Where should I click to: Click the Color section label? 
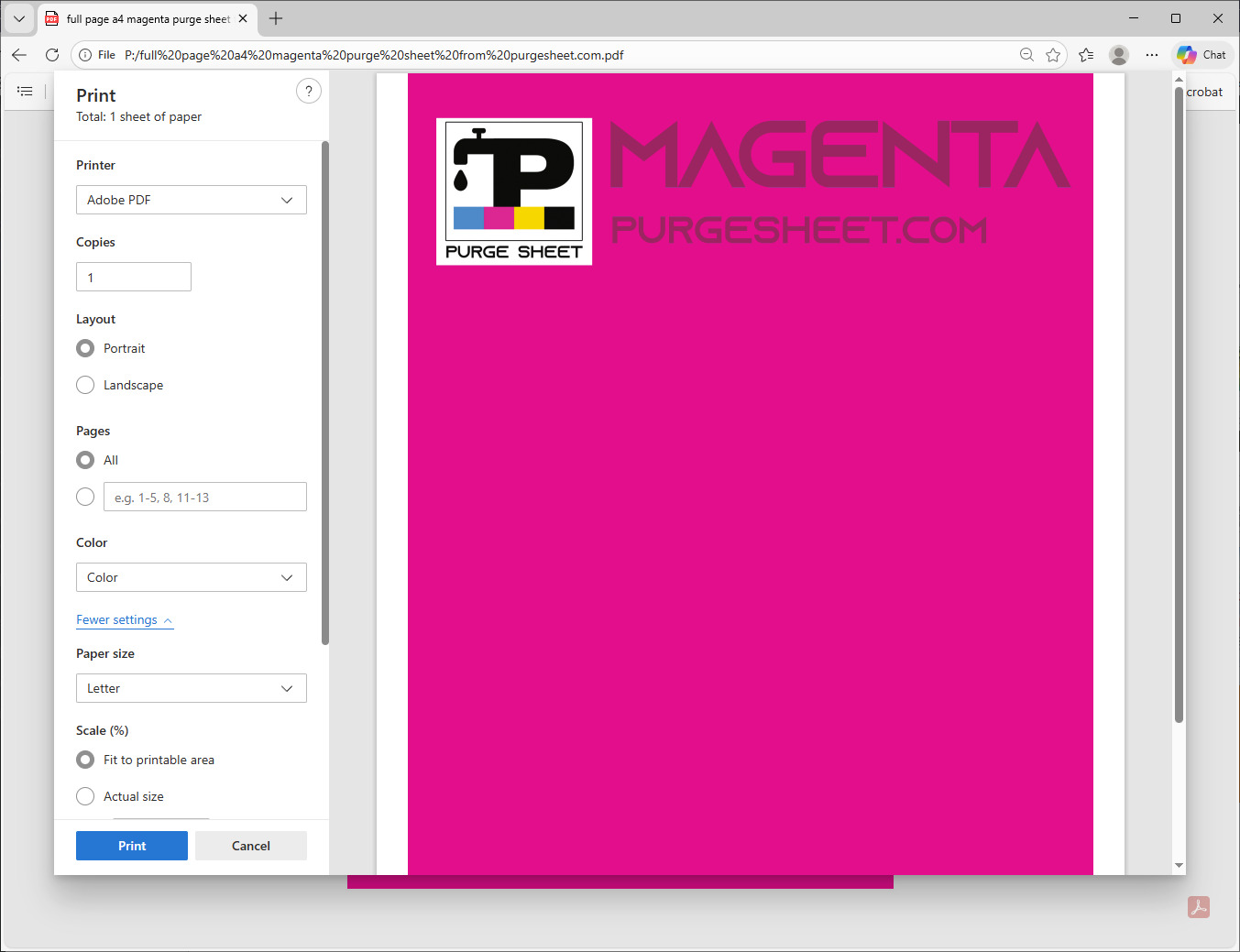(x=92, y=542)
